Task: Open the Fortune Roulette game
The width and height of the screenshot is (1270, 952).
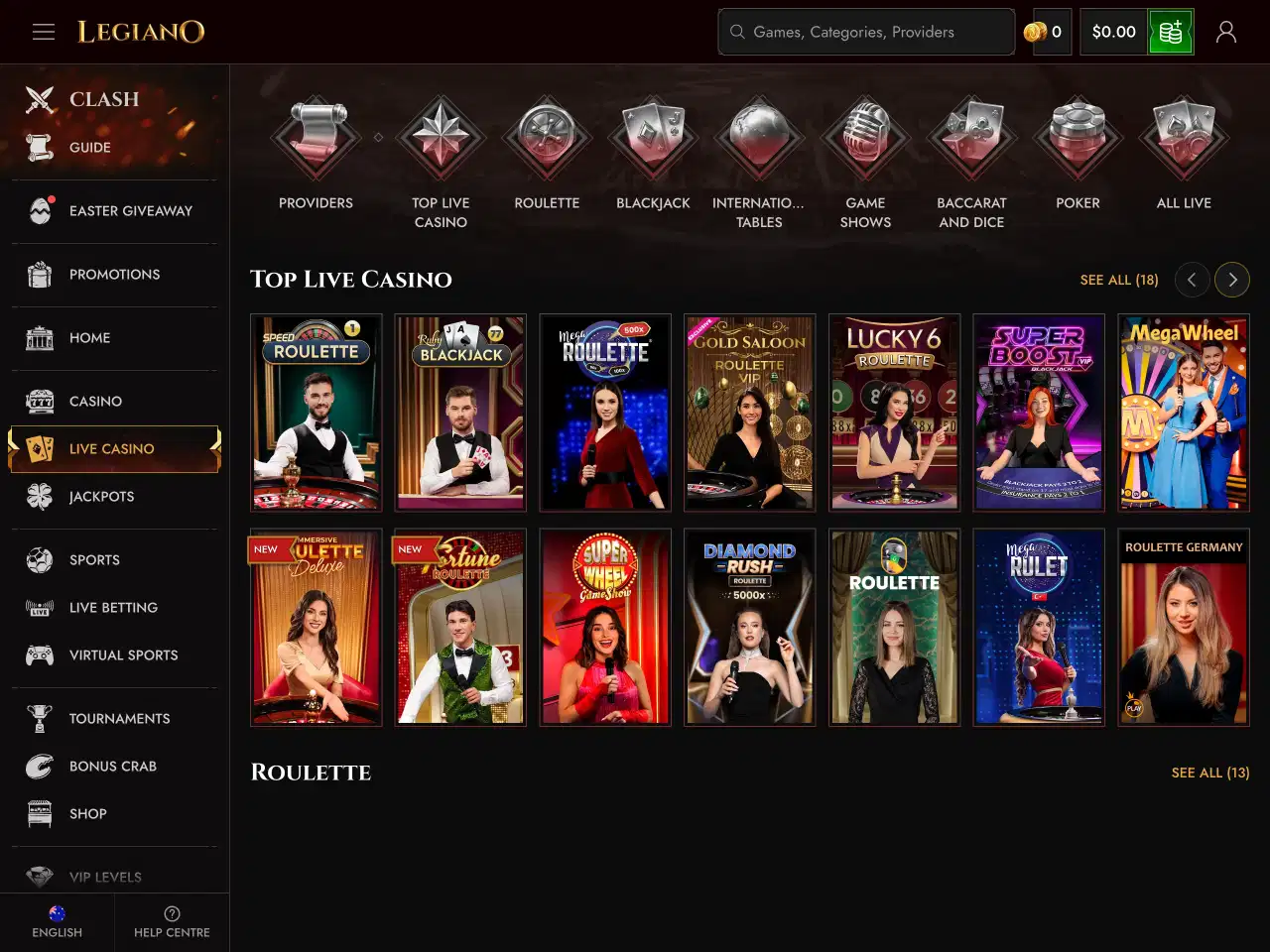Action: pyautogui.click(x=460, y=628)
